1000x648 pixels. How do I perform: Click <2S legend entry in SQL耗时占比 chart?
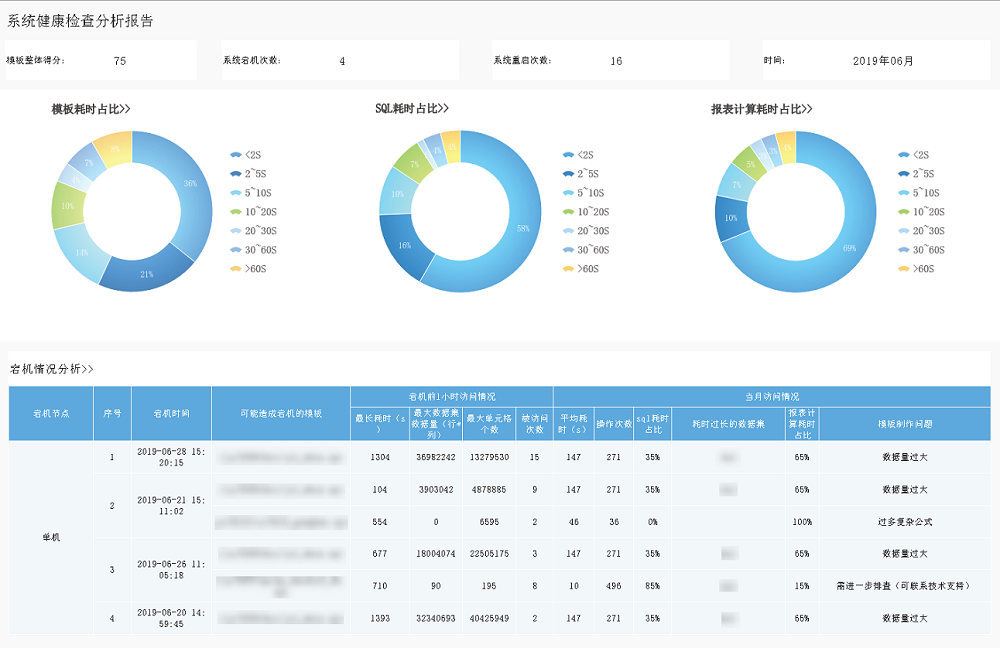click(578, 154)
